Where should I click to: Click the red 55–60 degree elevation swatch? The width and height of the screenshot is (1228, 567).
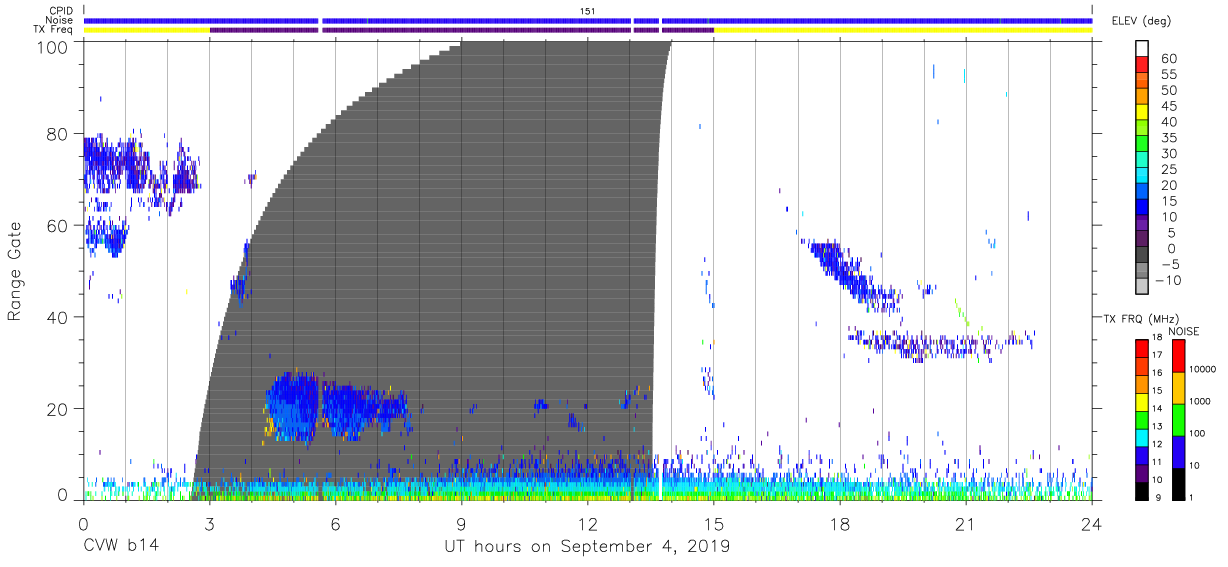point(1142,64)
